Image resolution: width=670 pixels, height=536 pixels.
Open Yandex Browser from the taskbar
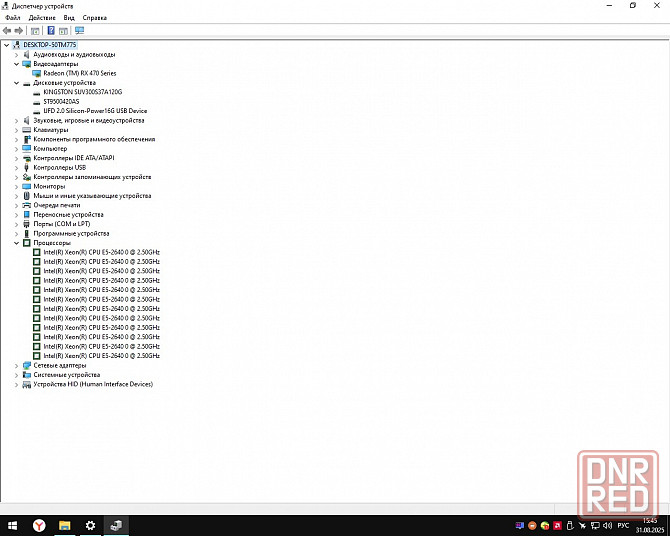pos(38,525)
